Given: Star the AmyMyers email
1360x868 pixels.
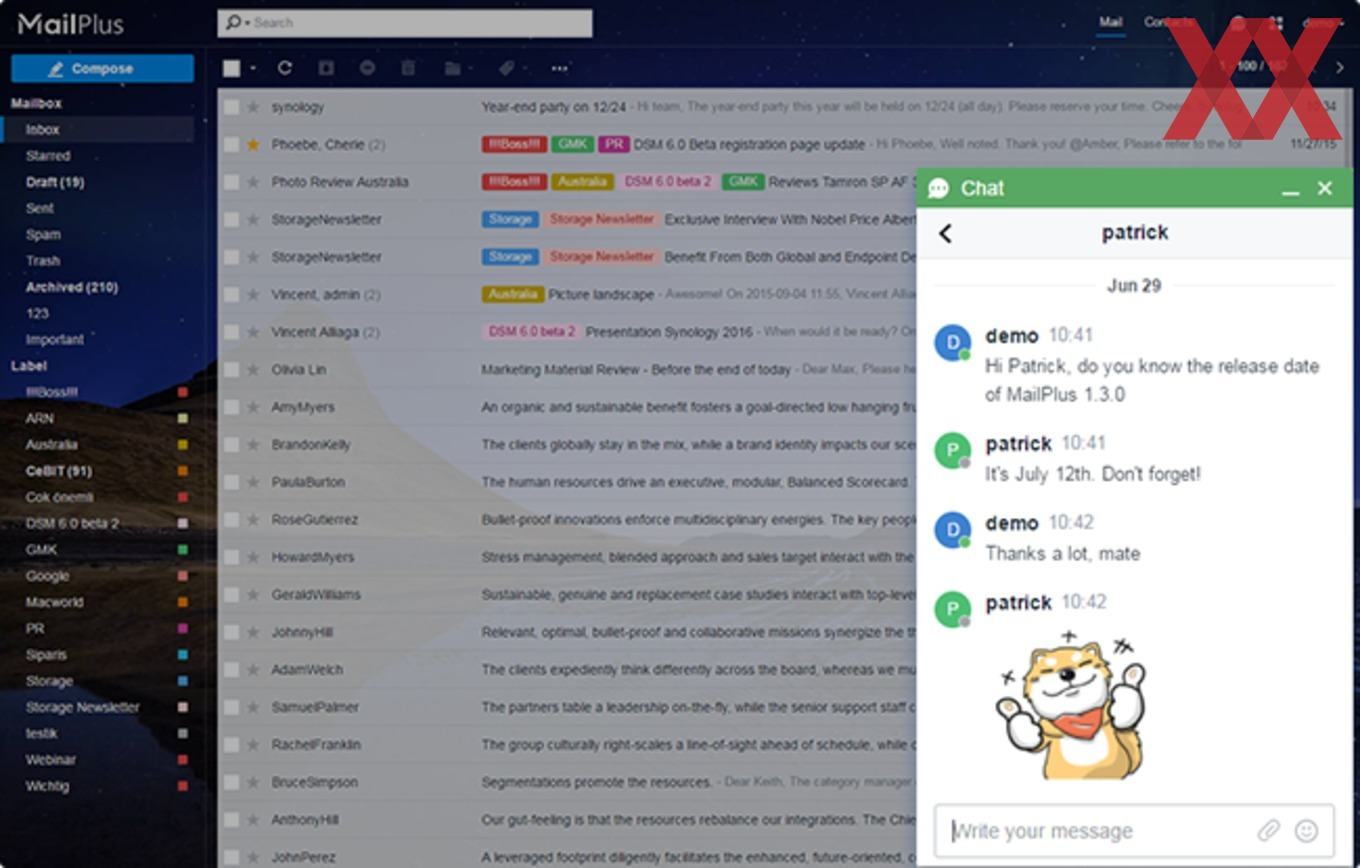Looking at the screenshot, I should click(253, 407).
